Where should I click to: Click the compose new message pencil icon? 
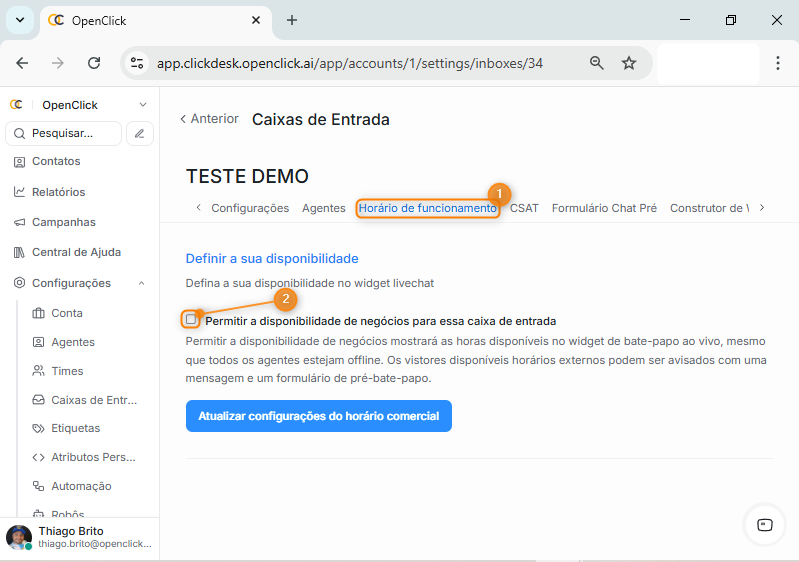pos(140,133)
